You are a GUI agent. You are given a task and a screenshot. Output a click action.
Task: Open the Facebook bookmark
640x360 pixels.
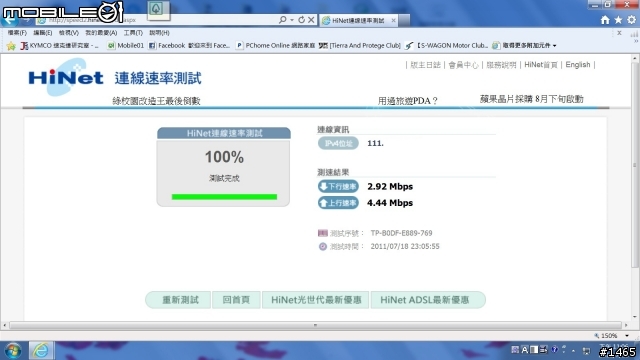pyautogui.click(x=189, y=46)
